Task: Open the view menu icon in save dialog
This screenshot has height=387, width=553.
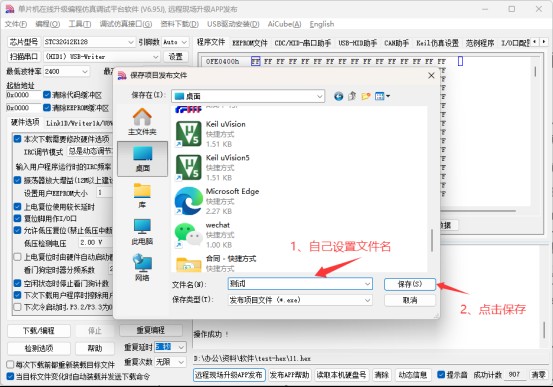Action: [382, 96]
